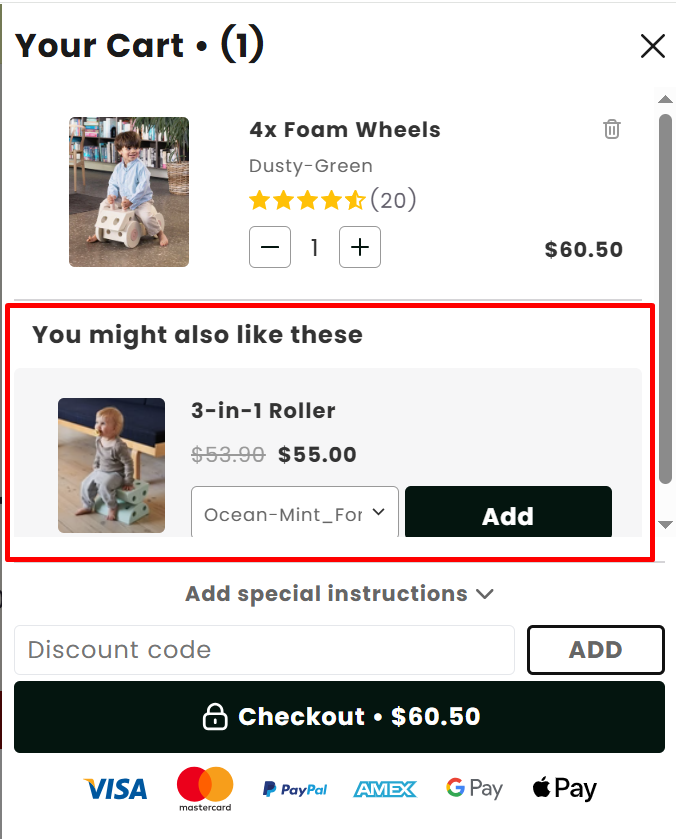Click the 4x Foam Wheels title
The height and width of the screenshot is (839, 676).
pos(344,130)
